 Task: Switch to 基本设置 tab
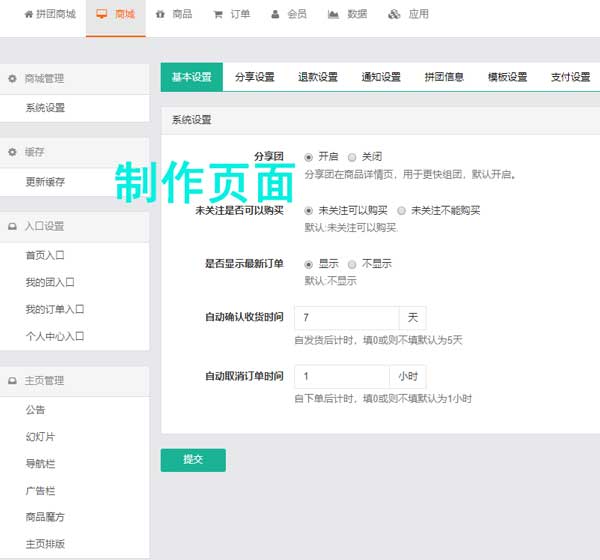[x=192, y=77]
